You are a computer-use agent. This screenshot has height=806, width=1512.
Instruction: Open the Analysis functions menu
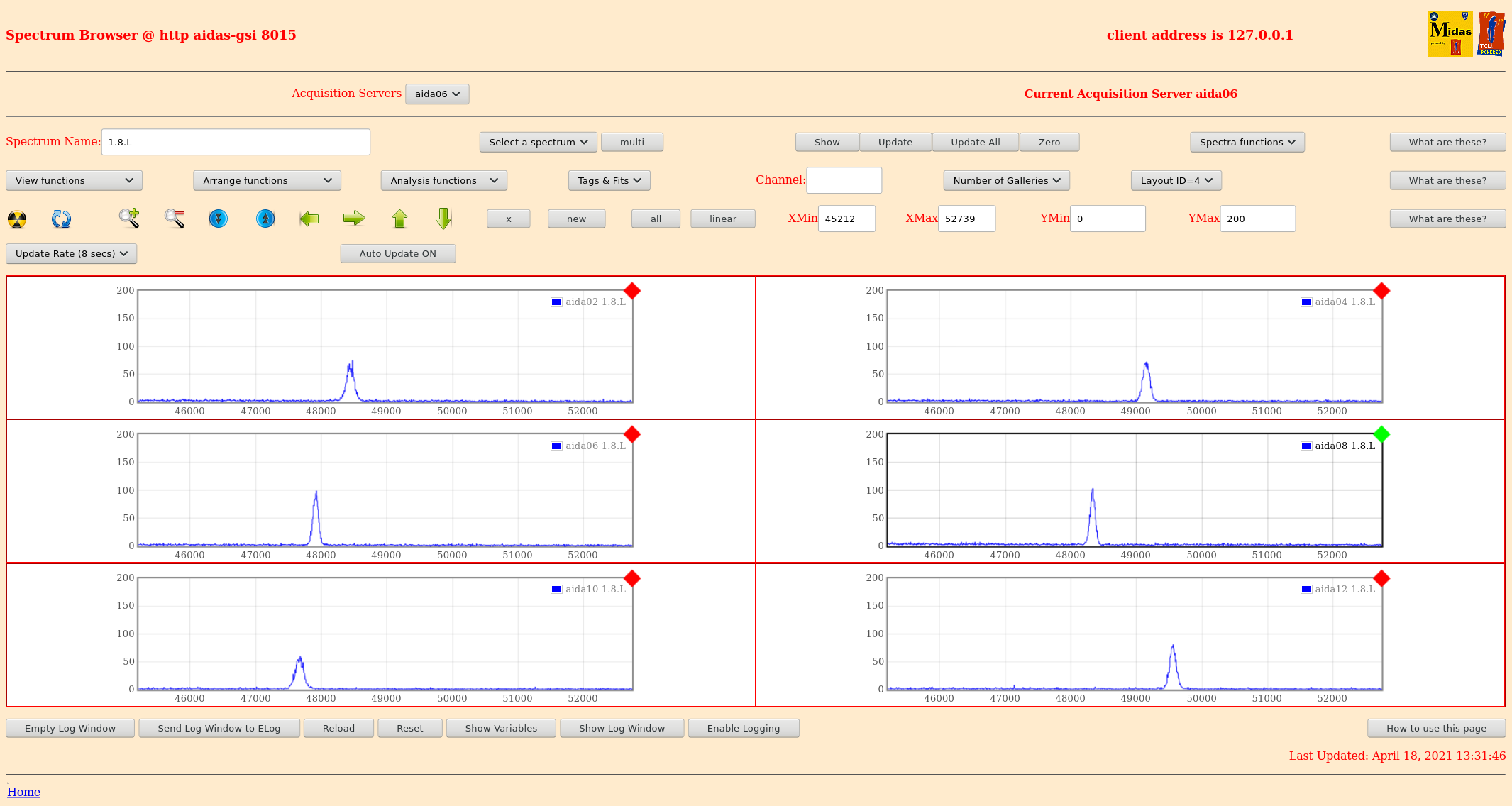(443, 180)
